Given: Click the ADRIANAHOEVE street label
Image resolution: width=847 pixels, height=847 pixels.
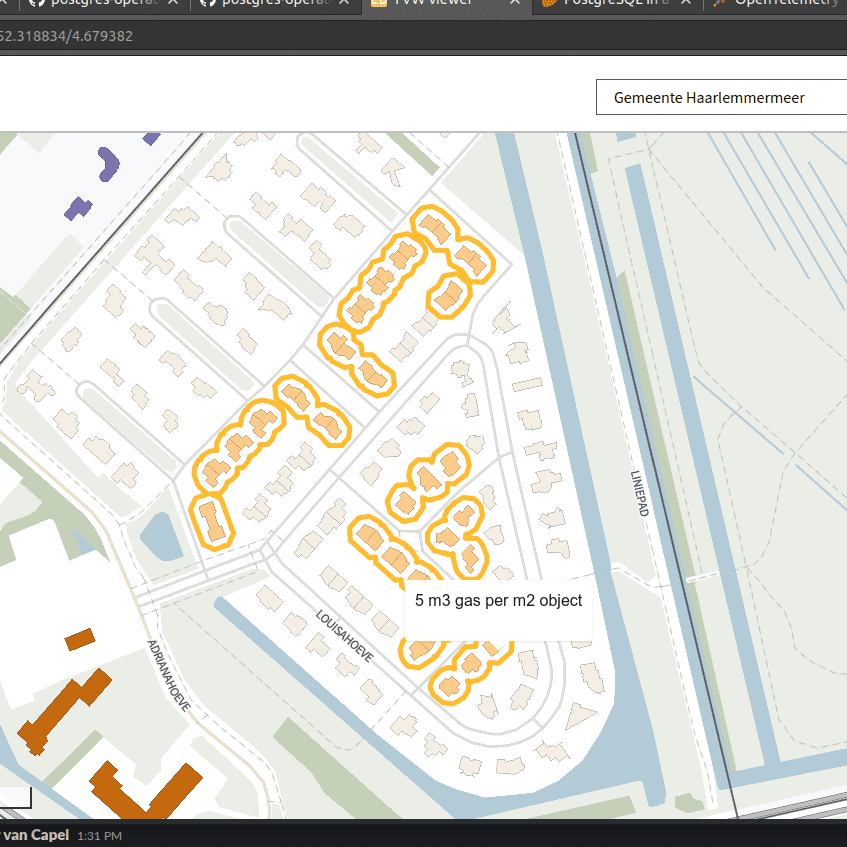Looking at the screenshot, I should [x=167, y=675].
